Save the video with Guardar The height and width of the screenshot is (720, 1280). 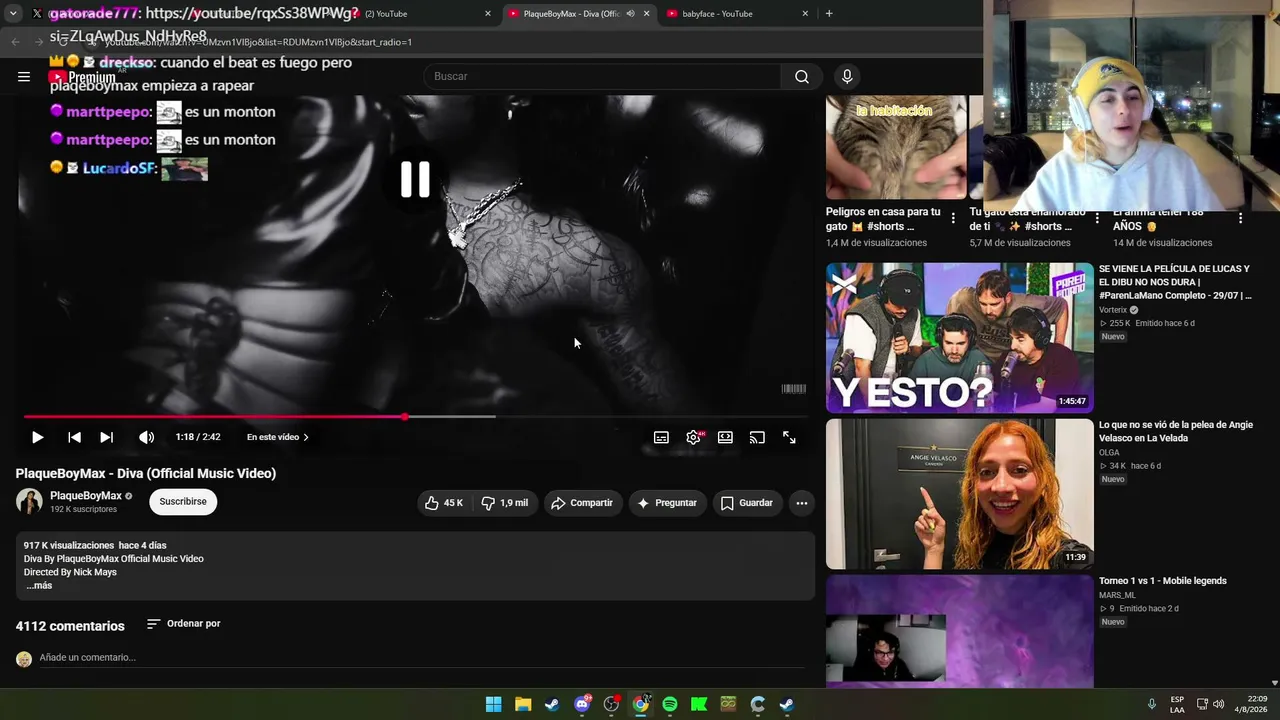747,503
